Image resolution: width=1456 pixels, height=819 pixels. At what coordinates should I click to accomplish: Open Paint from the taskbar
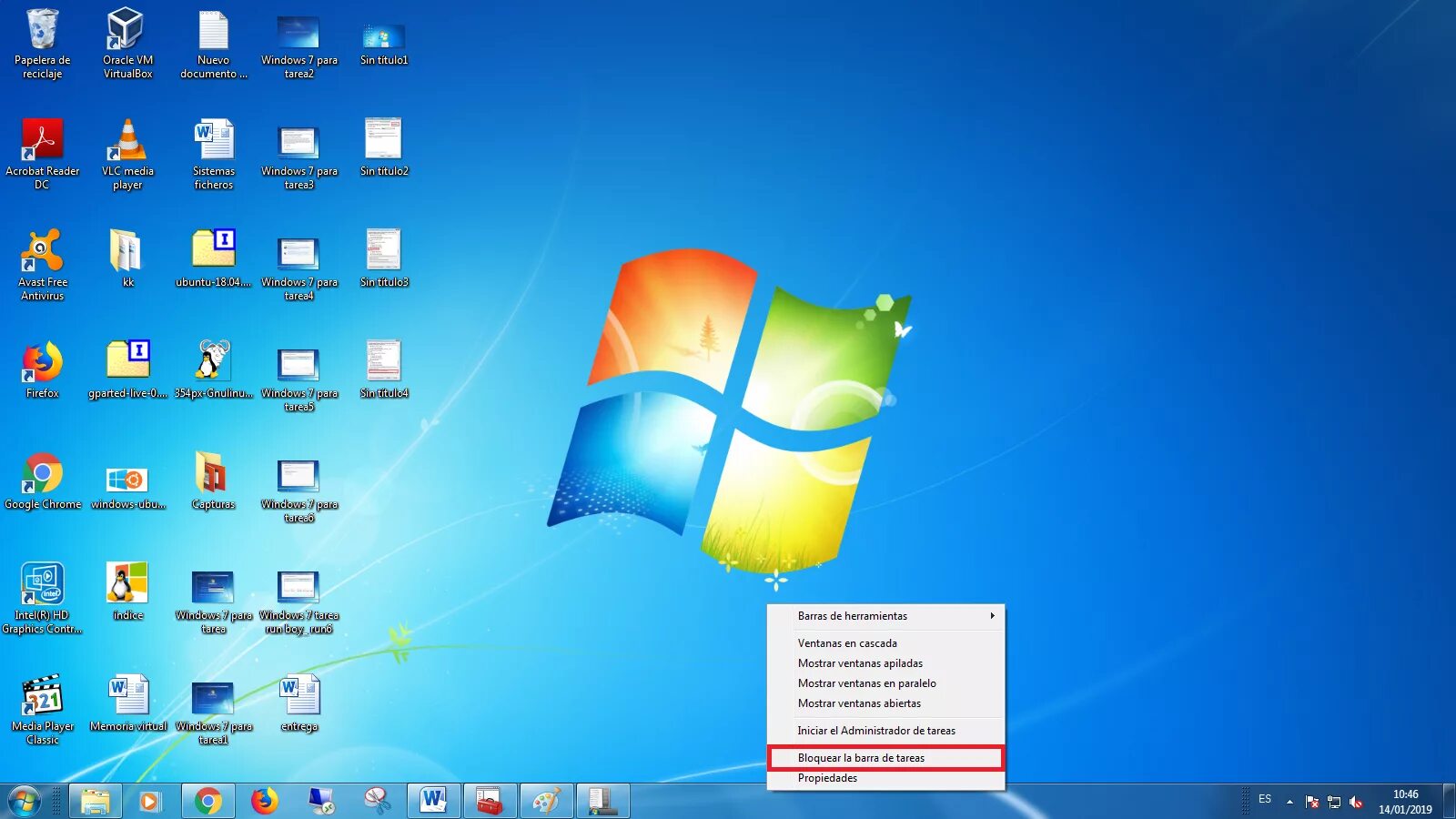click(x=546, y=801)
